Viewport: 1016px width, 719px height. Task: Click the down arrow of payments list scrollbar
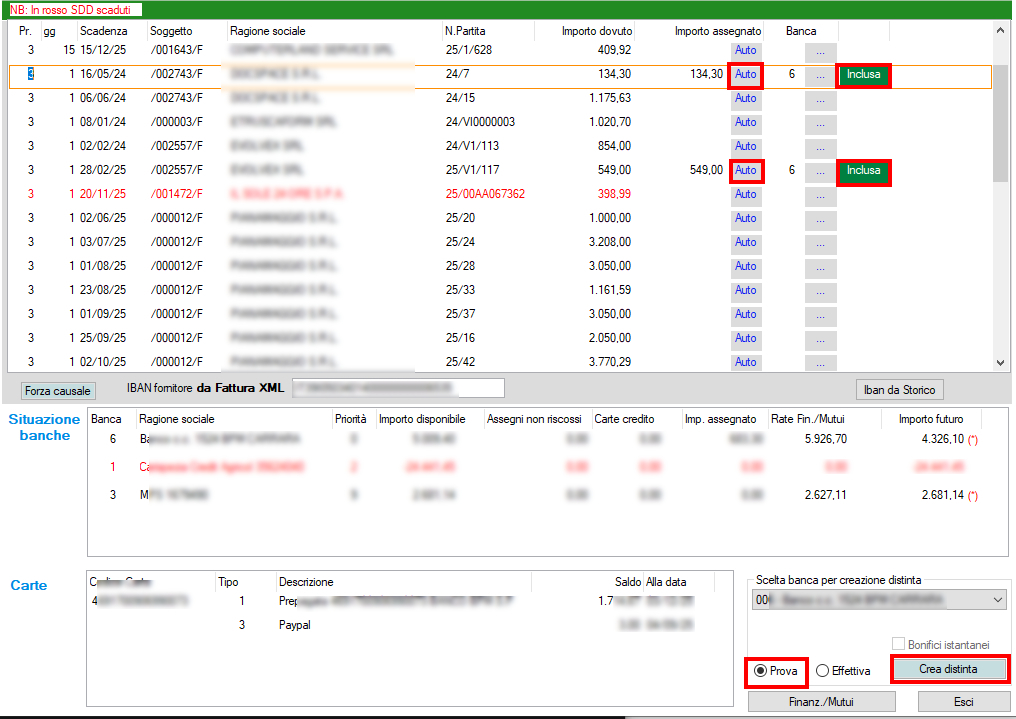pyautogui.click(x=1001, y=363)
